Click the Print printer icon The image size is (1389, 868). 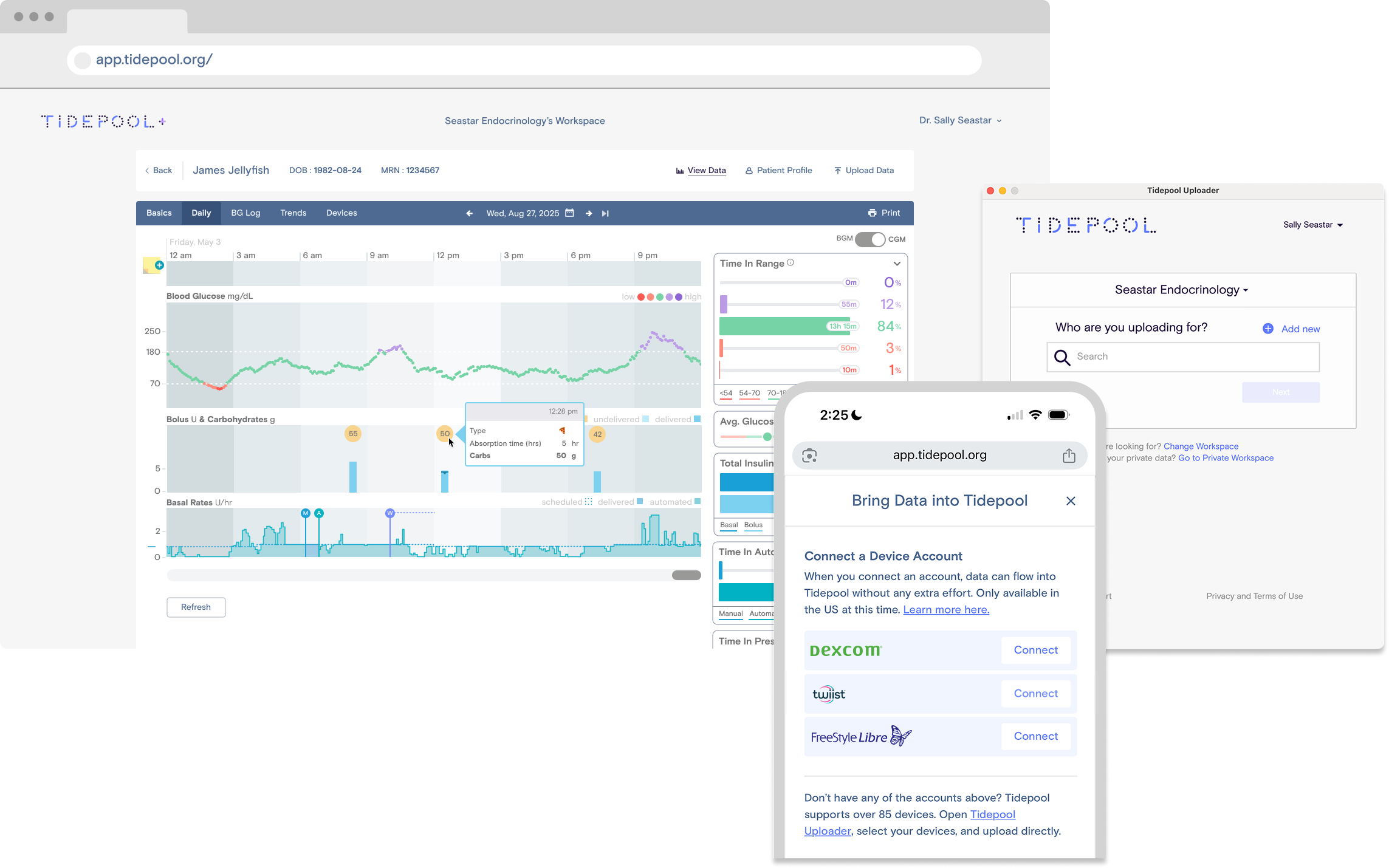tap(873, 213)
